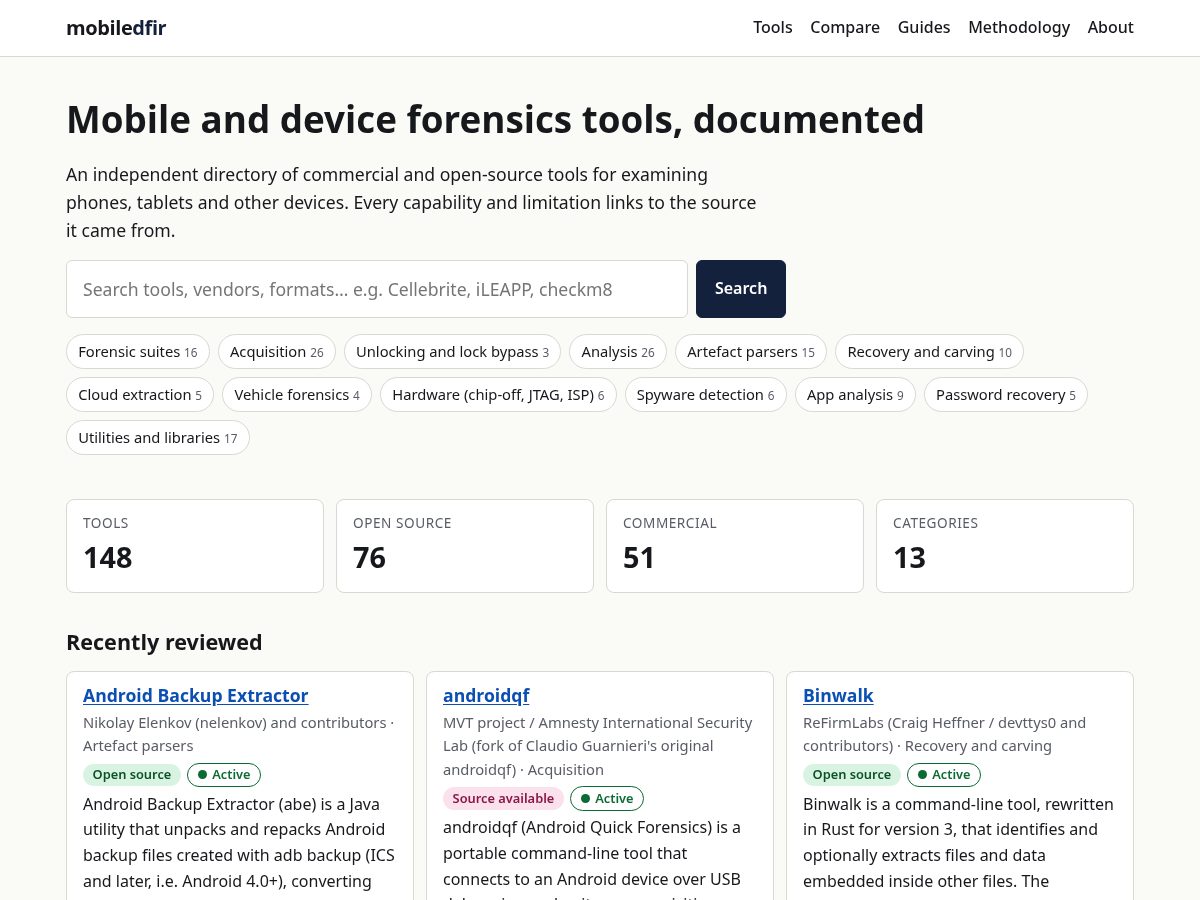
Task: Choose Unlocking and lock bypass chip
Action: point(452,352)
